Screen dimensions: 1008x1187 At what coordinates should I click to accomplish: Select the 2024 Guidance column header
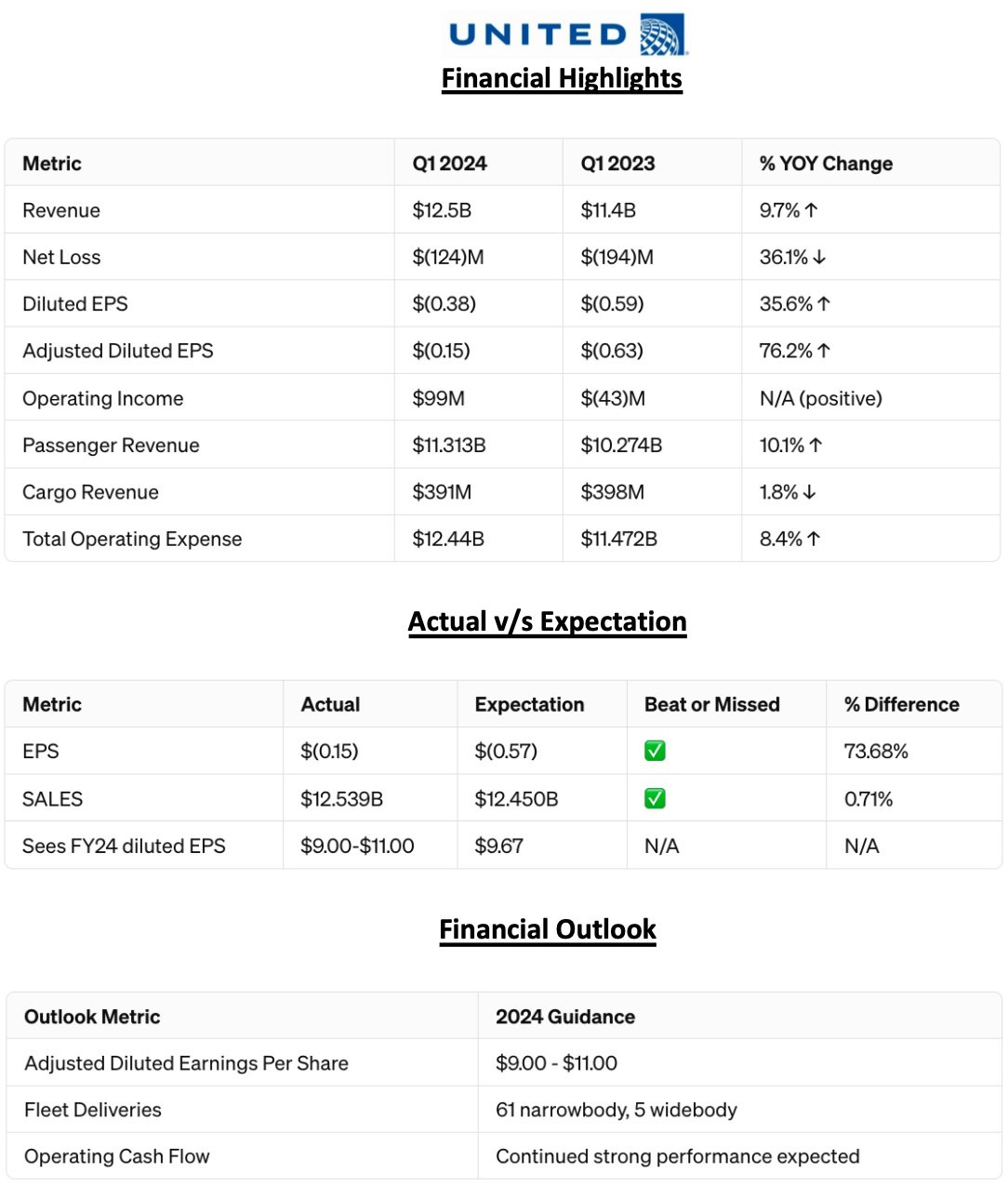coord(565,1017)
